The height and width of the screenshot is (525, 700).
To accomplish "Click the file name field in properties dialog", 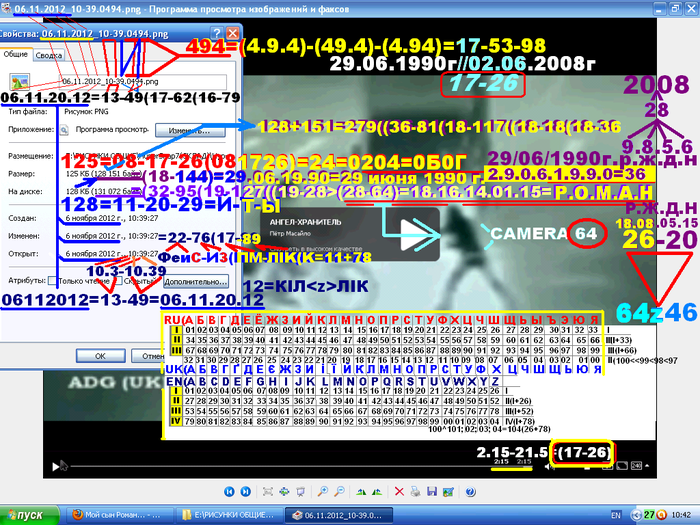I will [143, 82].
